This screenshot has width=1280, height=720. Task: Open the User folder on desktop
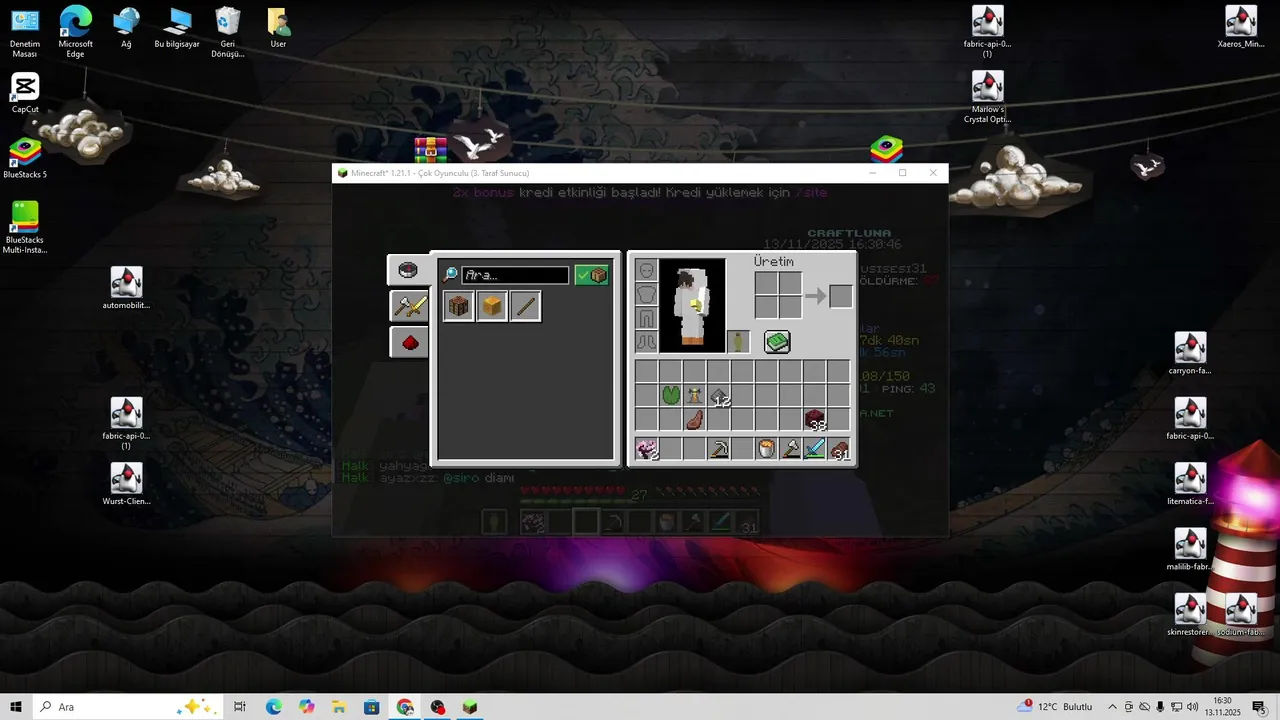click(278, 28)
